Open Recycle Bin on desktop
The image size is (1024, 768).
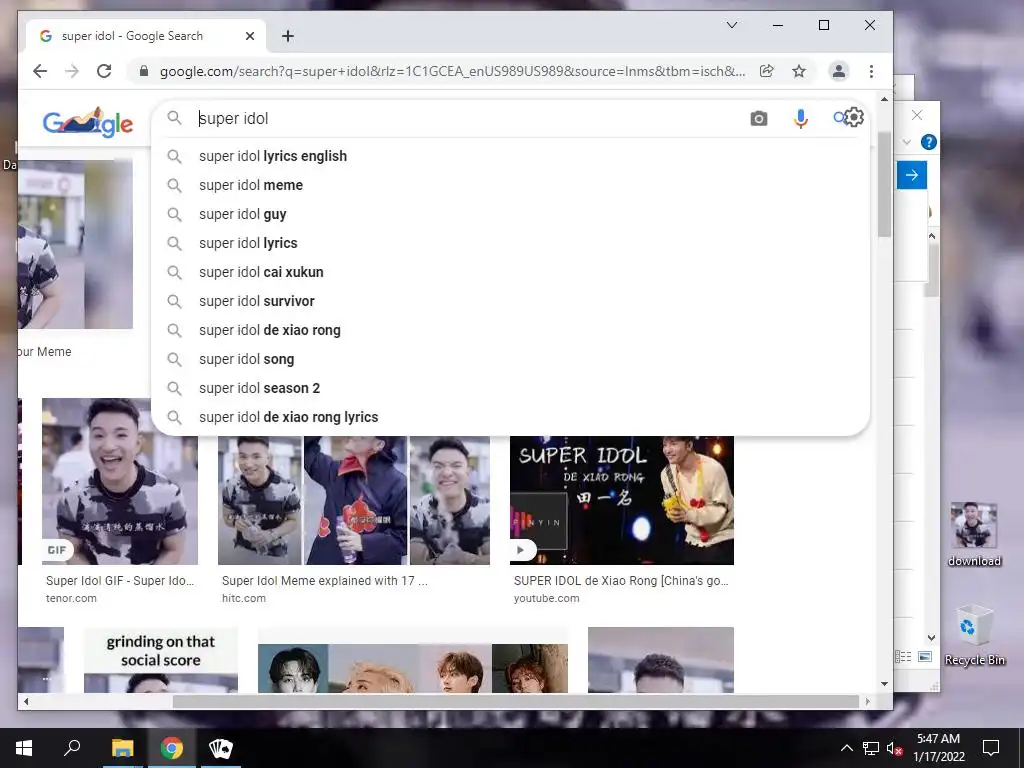pos(974,635)
